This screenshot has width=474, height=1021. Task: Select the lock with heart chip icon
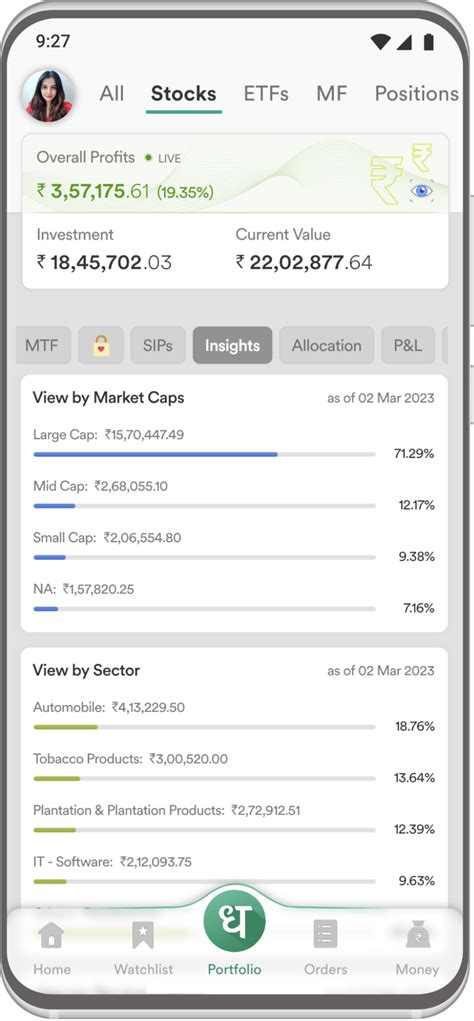click(101, 345)
